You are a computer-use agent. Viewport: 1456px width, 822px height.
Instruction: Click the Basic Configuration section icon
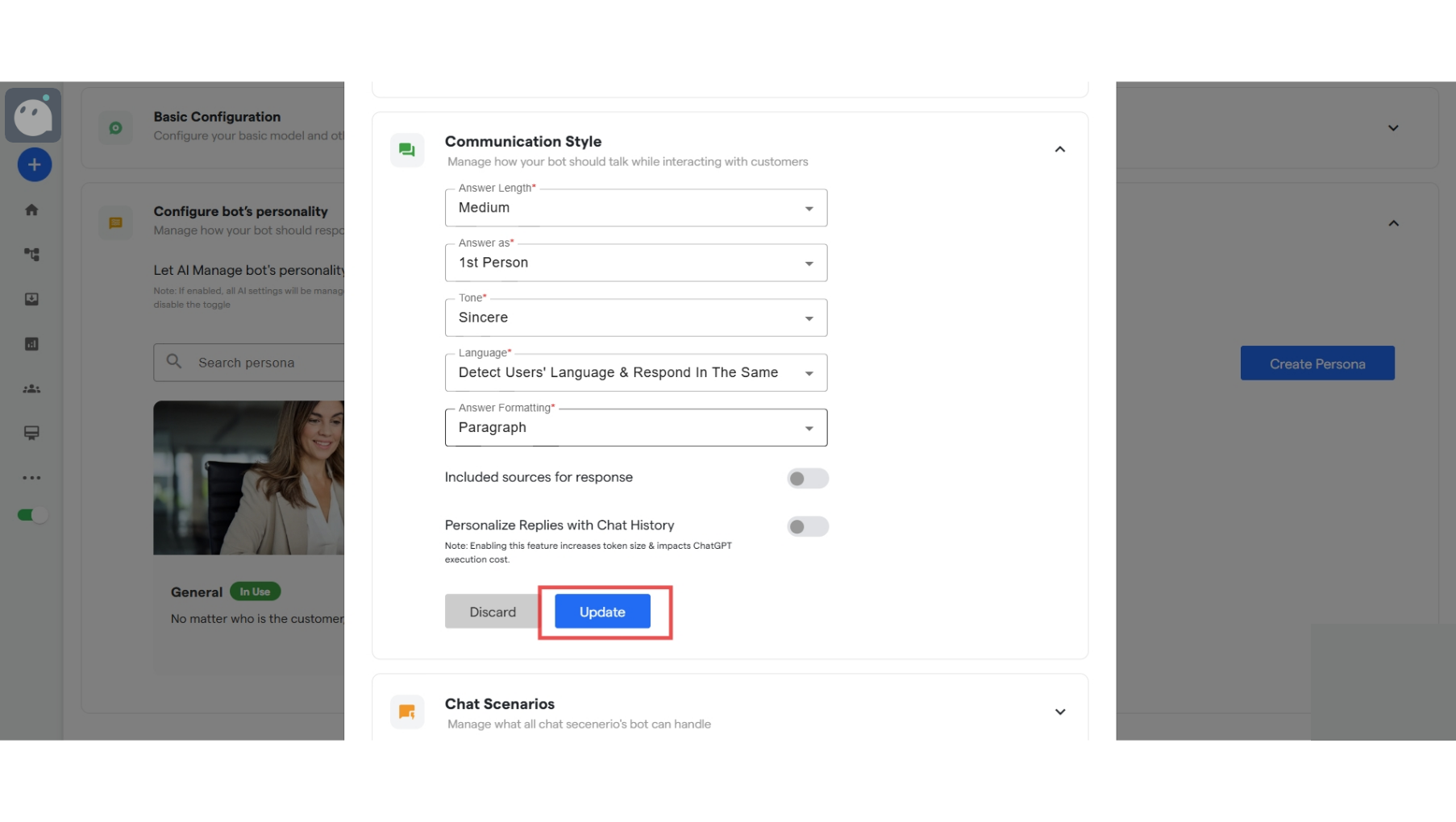115,127
